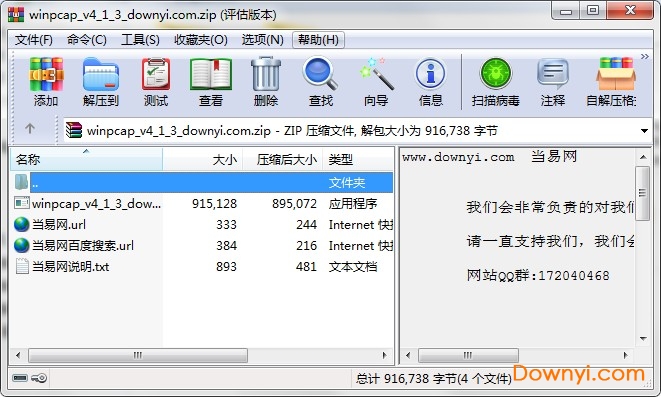
Task: Click the globe icon of 当易网.url
Action: [21, 225]
